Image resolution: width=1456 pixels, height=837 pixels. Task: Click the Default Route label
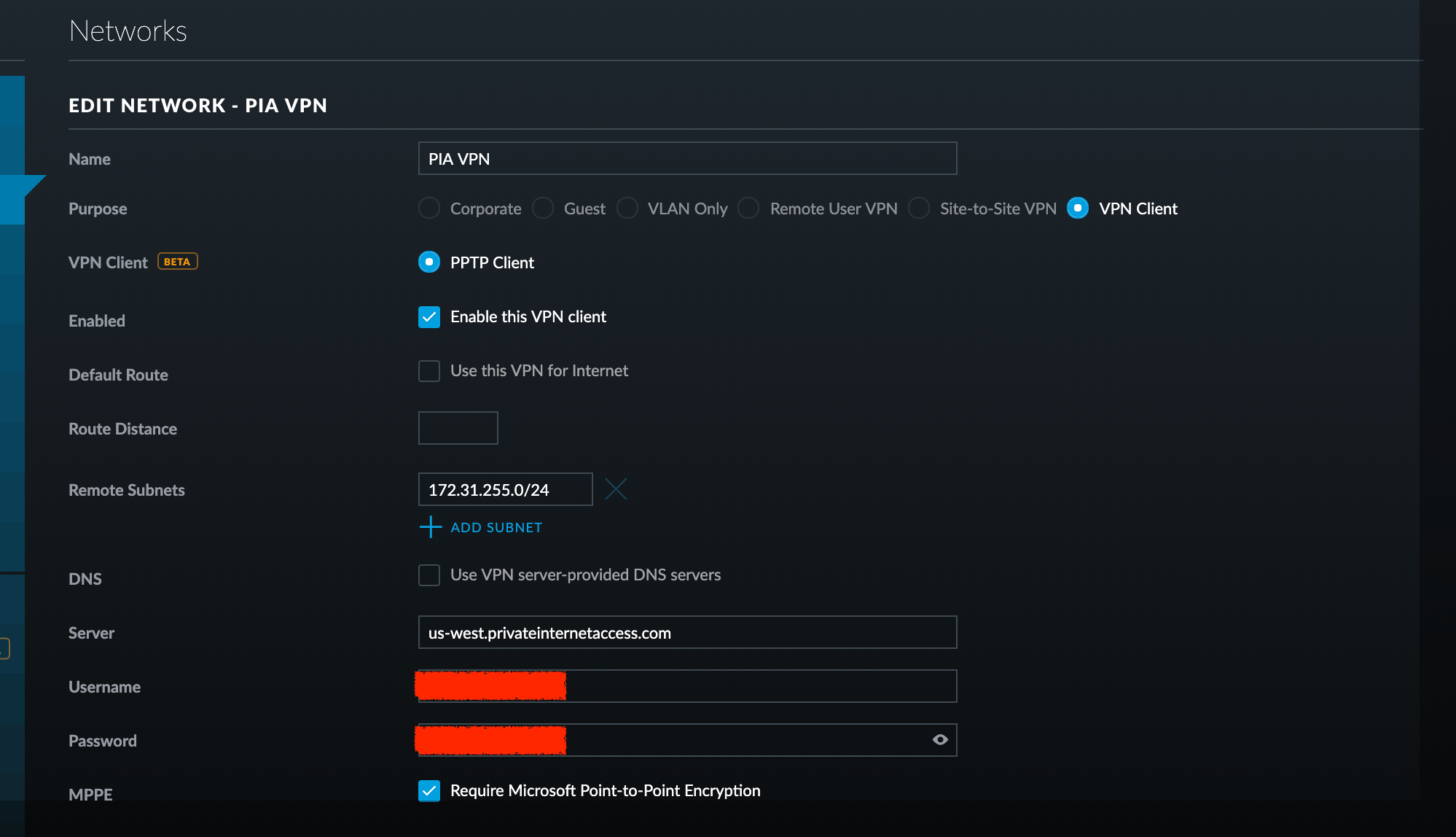click(118, 375)
